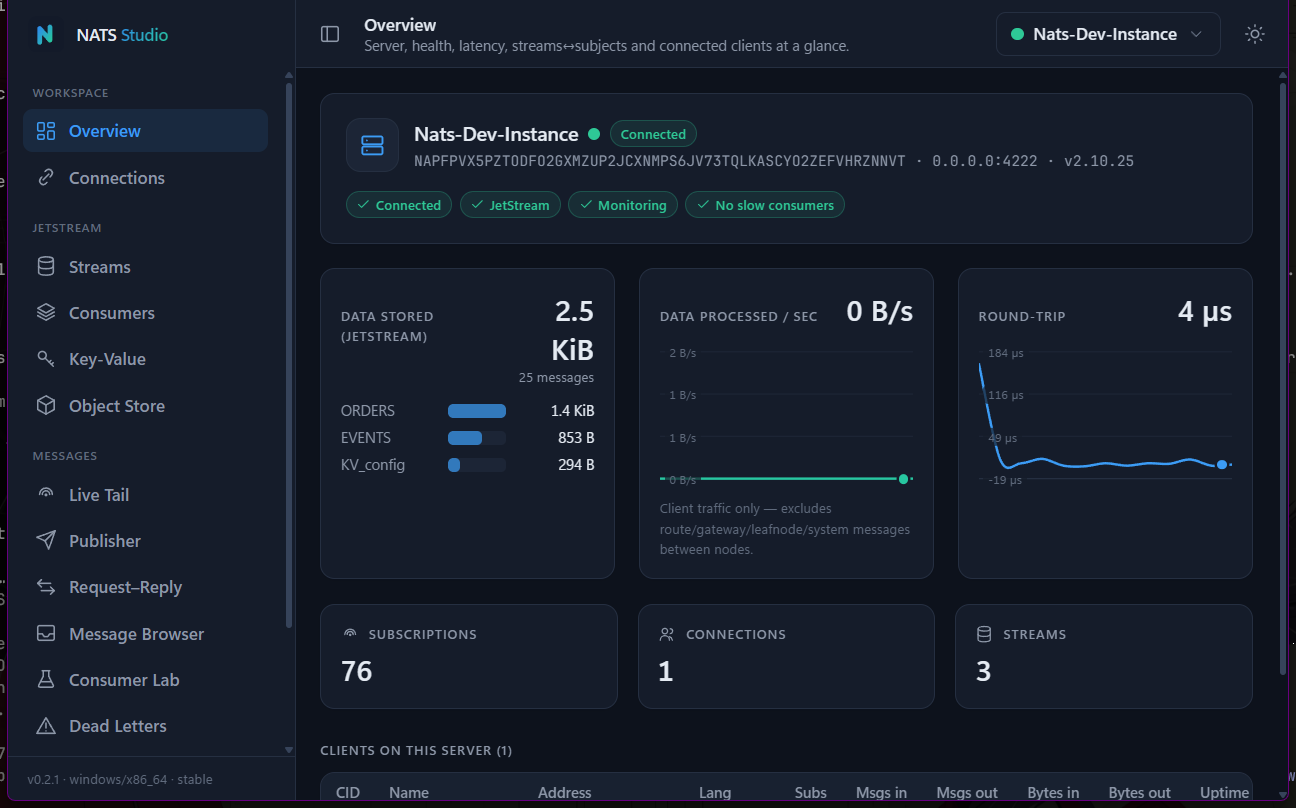Click the Subs column header

(811, 793)
